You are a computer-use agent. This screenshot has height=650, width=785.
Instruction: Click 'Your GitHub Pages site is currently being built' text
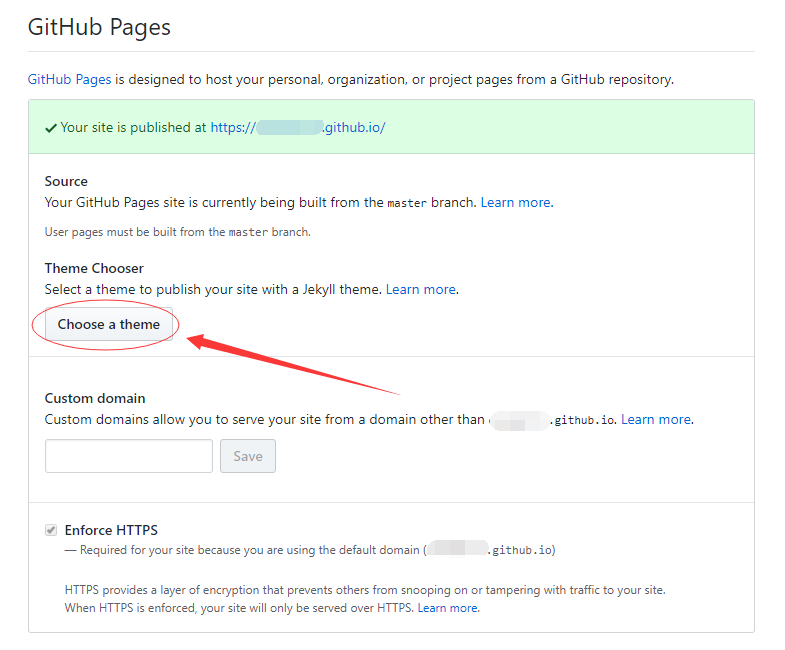260,202
